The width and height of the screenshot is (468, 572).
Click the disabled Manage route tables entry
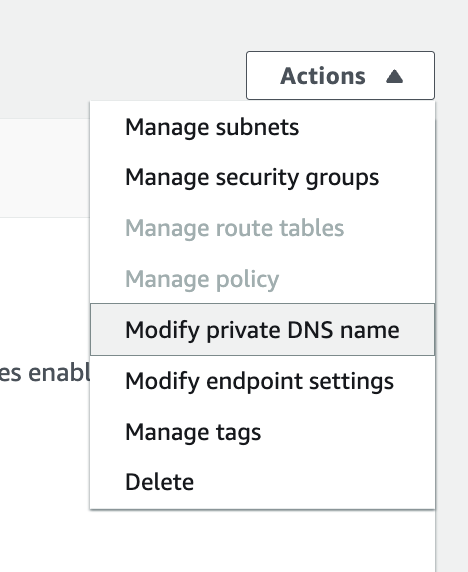[x=262, y=228]
